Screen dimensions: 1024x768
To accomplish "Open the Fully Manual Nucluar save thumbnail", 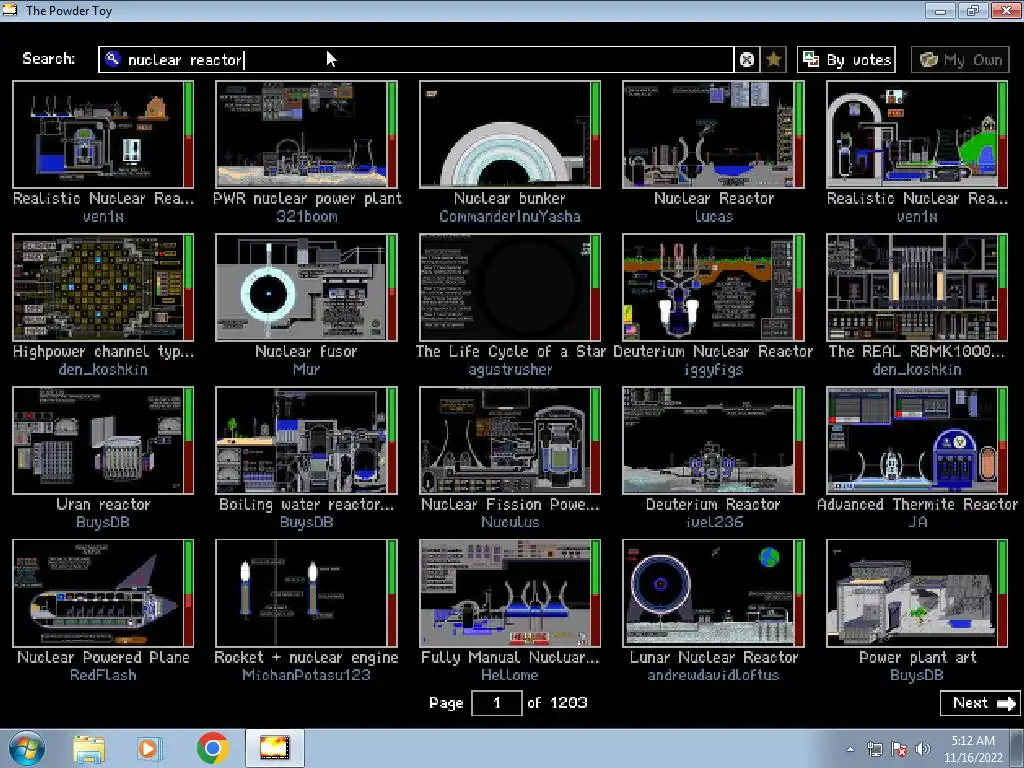I will coord(510,593).
